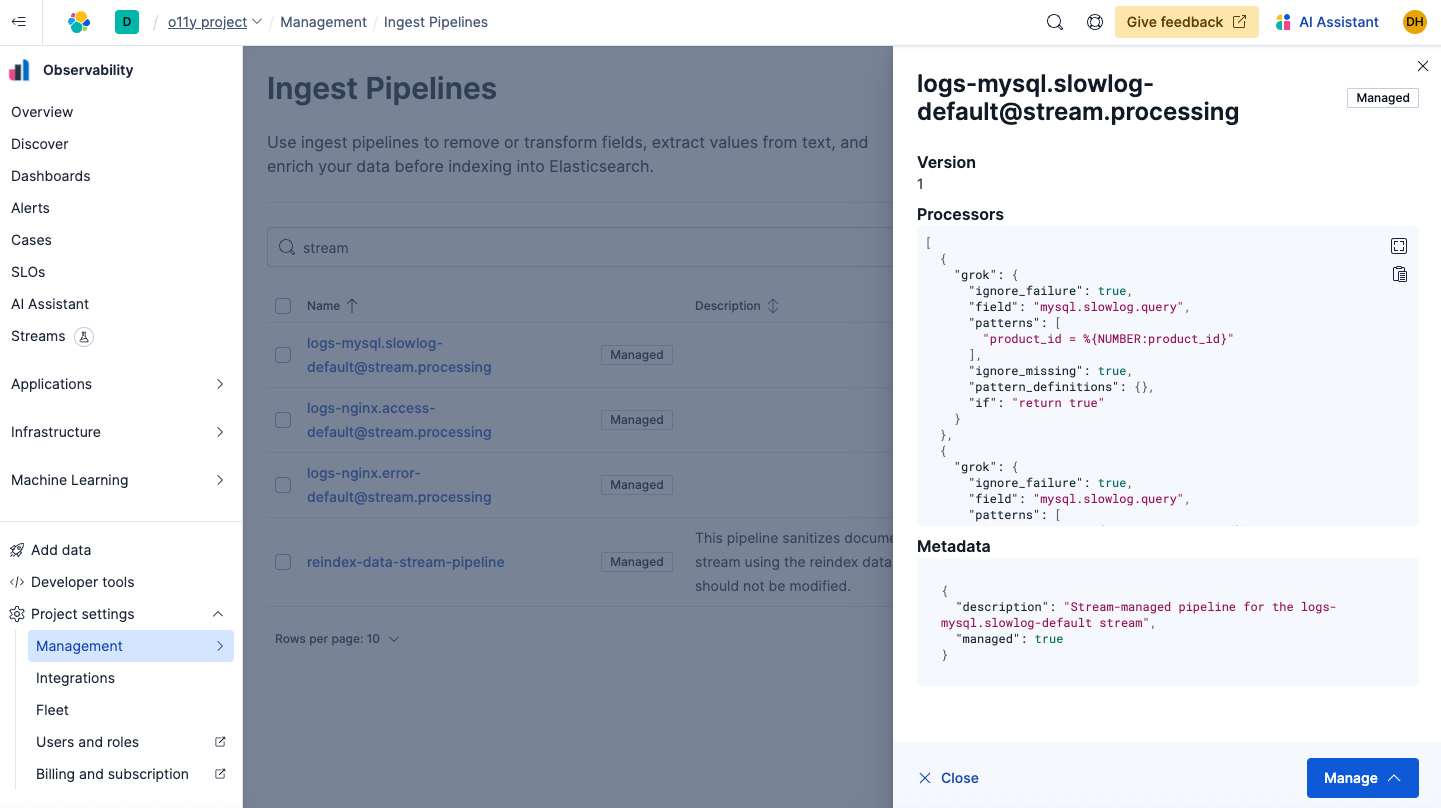Click the search magnifier icon in header
Image resolution: width=1441 pixels, height=808 pixels.
[x=1054, y=22]
